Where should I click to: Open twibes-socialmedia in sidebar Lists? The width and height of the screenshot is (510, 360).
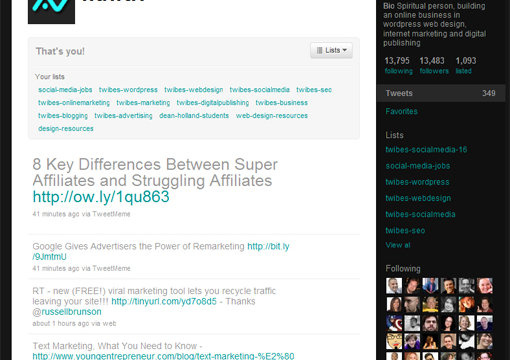(420, 214)
